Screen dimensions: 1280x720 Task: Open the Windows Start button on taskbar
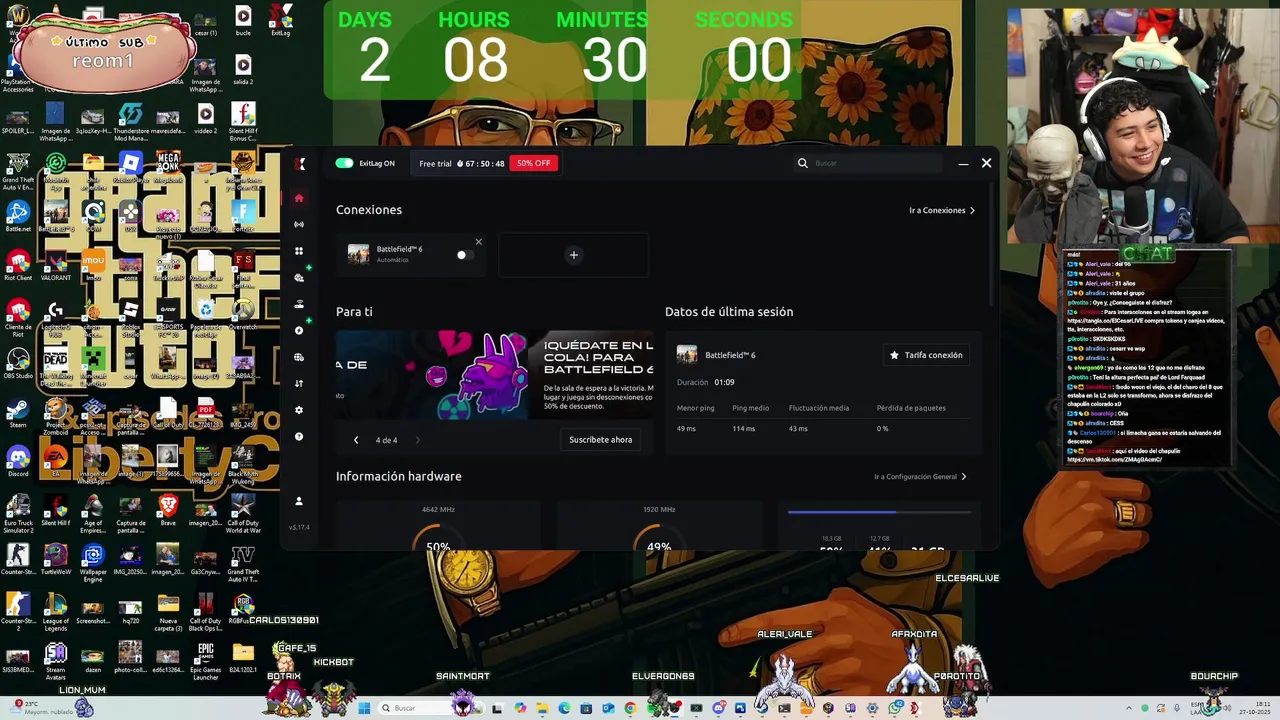tap(364, 708)
